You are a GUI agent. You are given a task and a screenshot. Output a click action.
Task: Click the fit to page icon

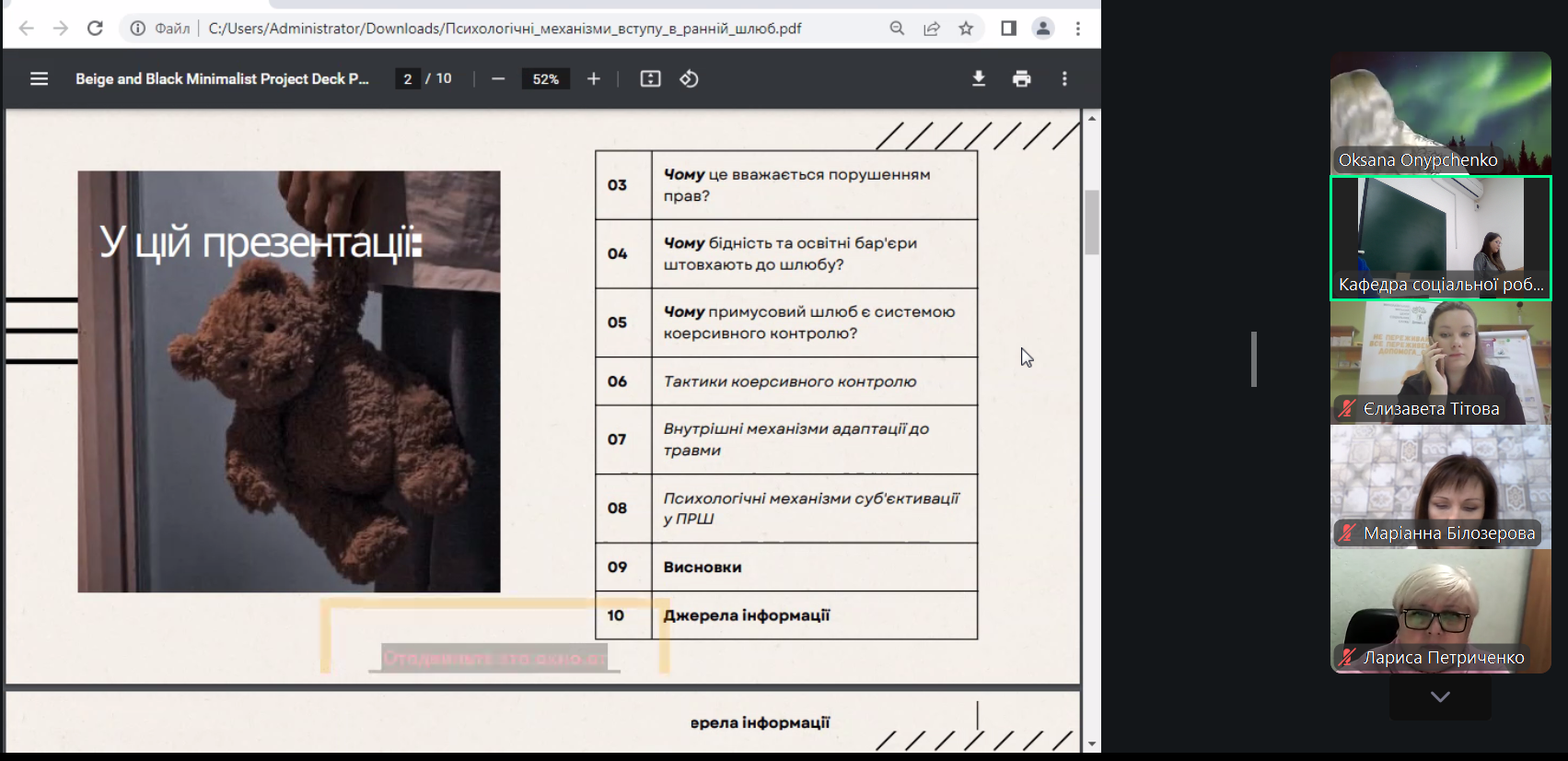(x=650, y=79)
